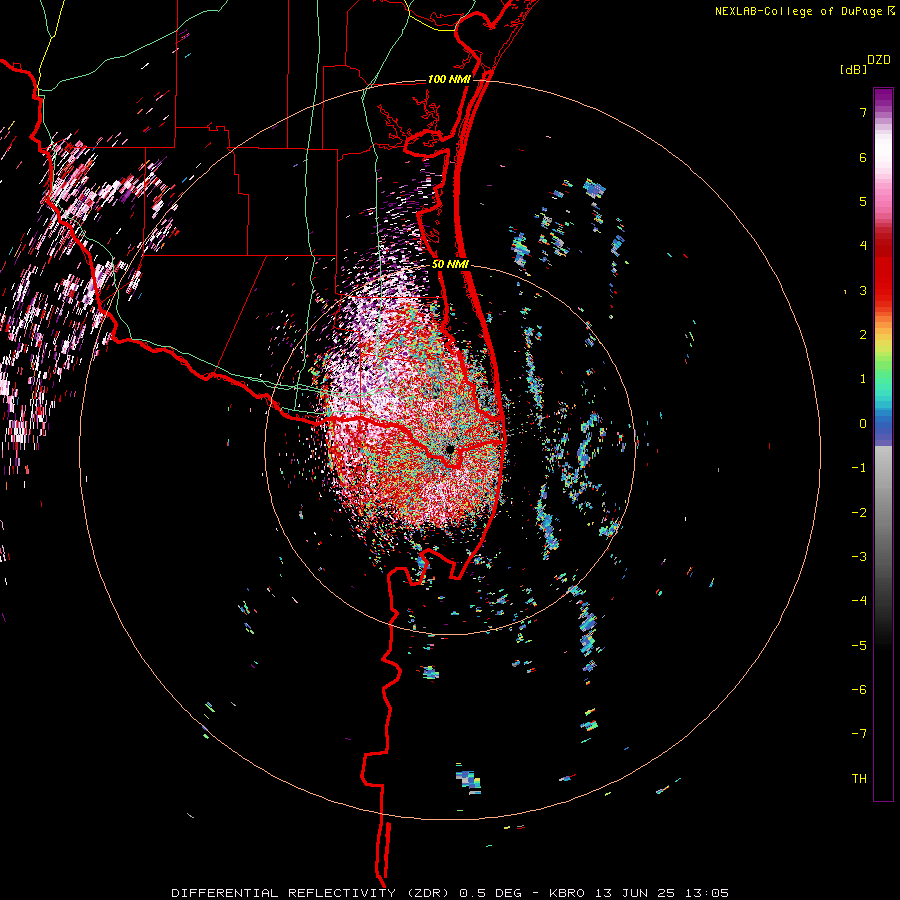The height and width of the screenshot is (900, 900).
Task: Click the 6 value on the color scale
Action: (863, 157)
